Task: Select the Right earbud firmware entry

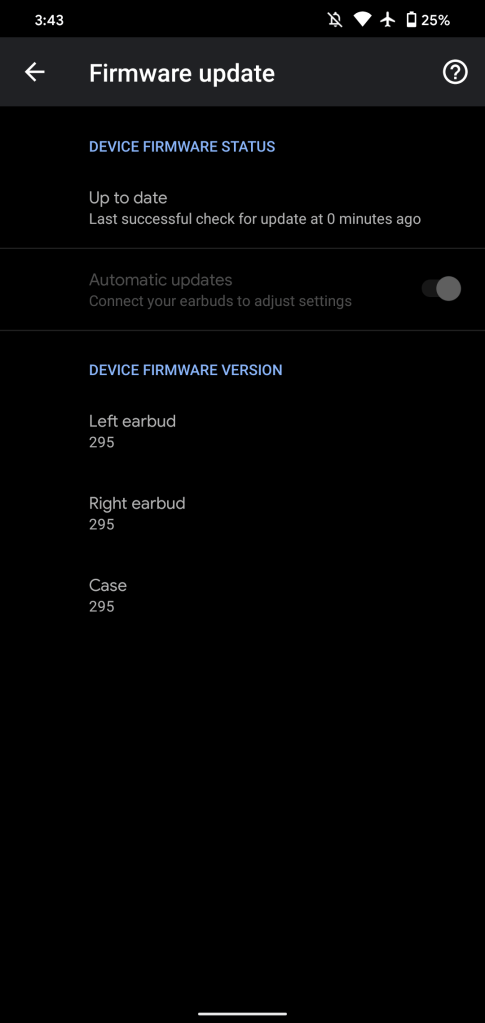Action: pos(242,513)
